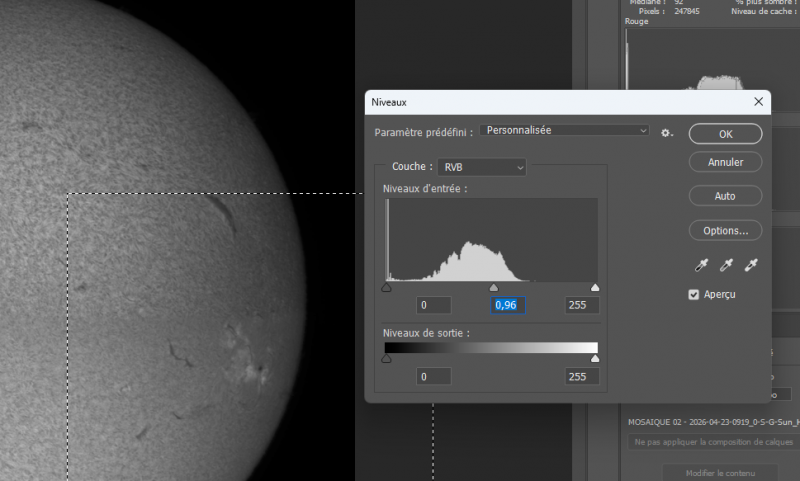Open the Couche RVB dropdown
This screenshot has width=800, height=481.
click(482, 167)
